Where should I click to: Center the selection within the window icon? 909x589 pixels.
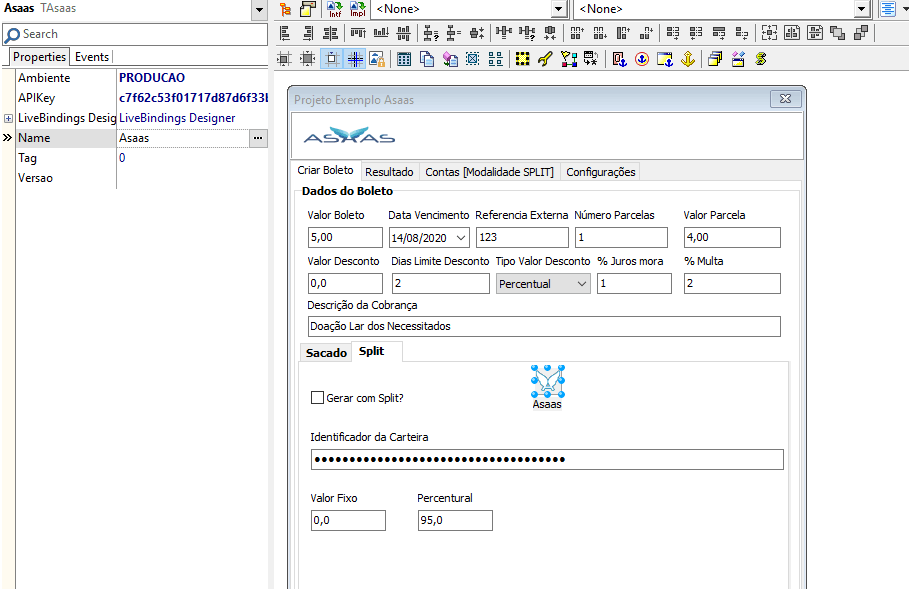[769, 33]
